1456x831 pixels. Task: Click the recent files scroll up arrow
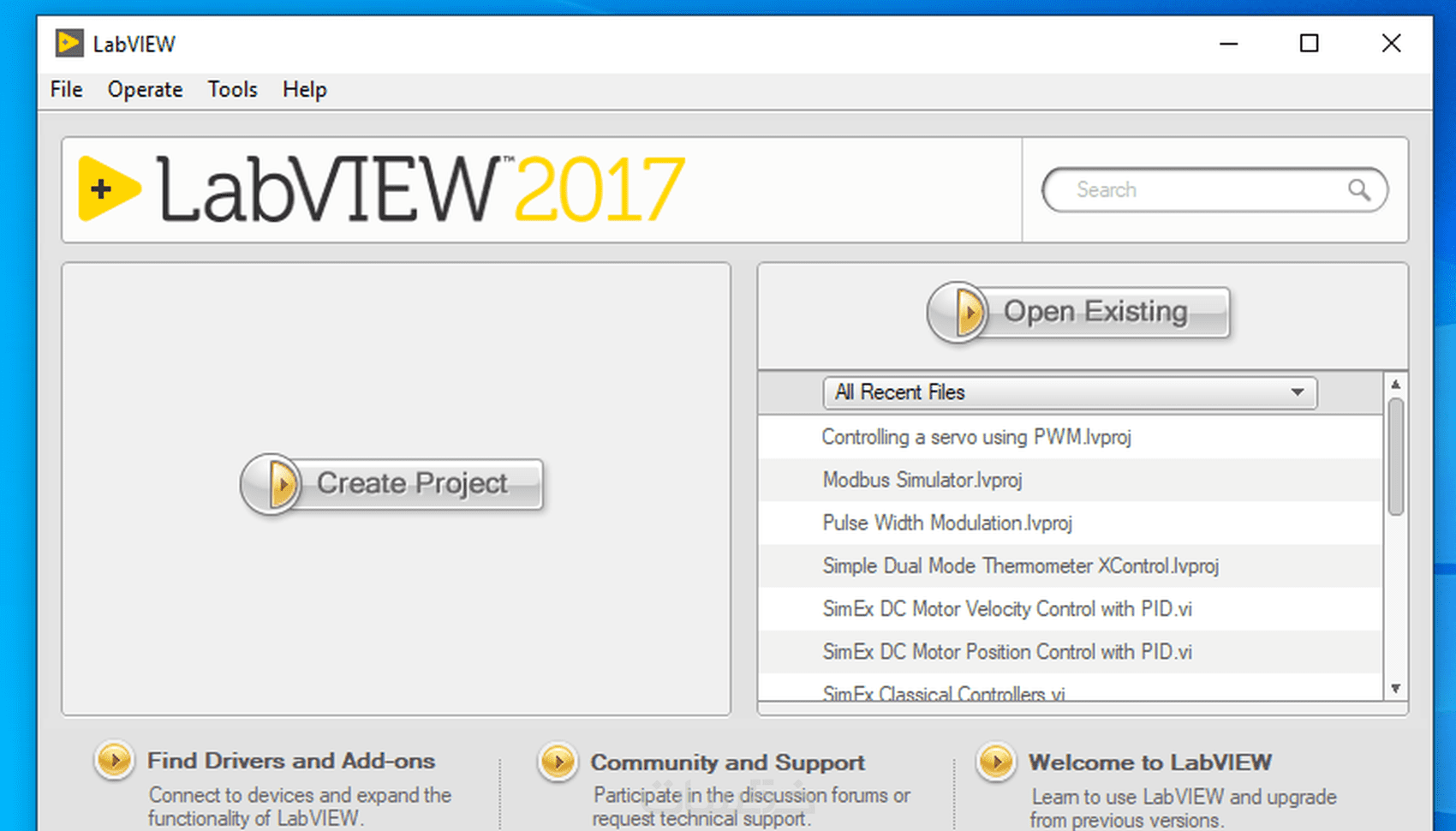click(x=1396, y=385)
